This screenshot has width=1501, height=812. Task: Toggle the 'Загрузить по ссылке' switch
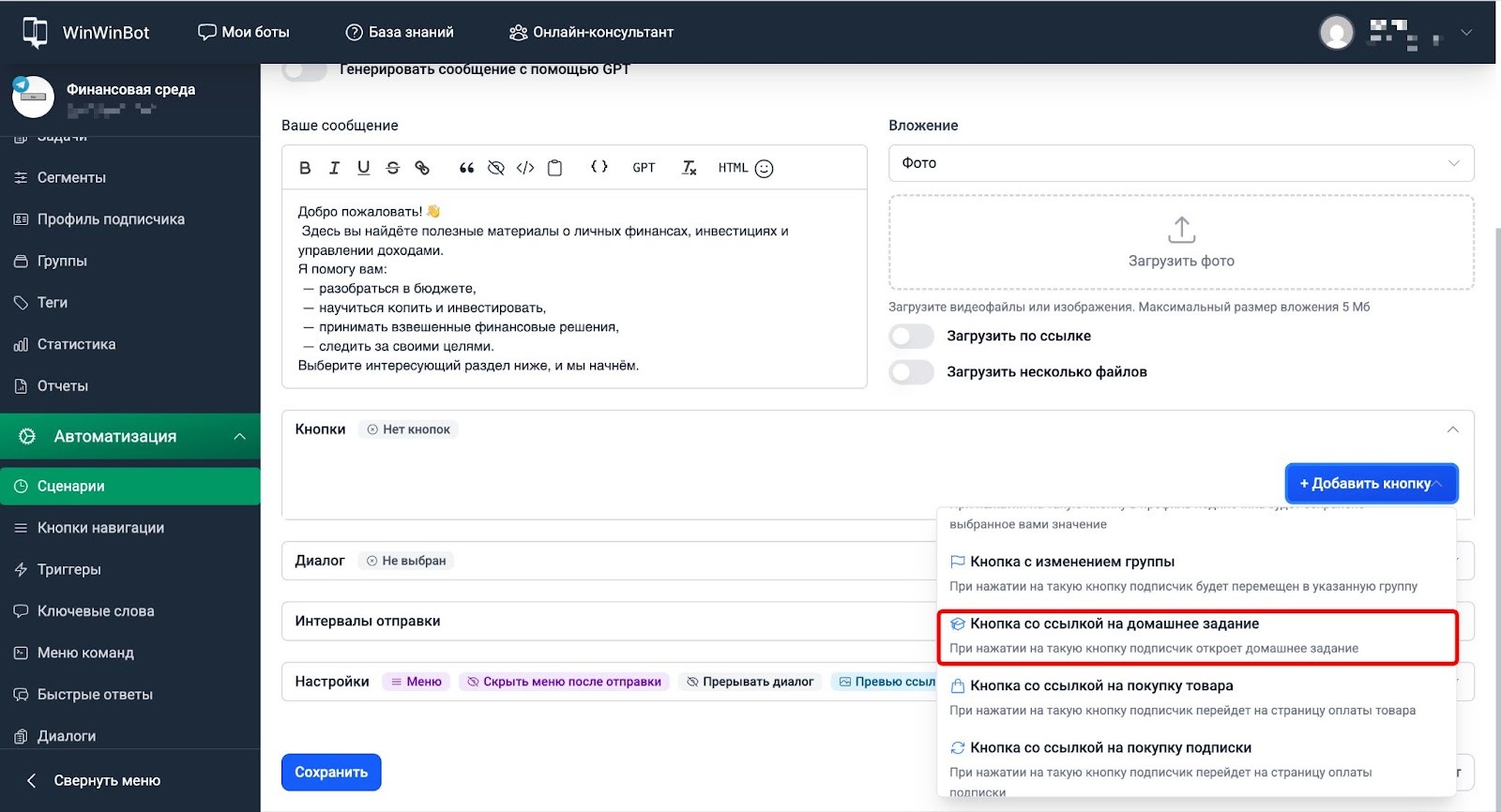point(911,336)
